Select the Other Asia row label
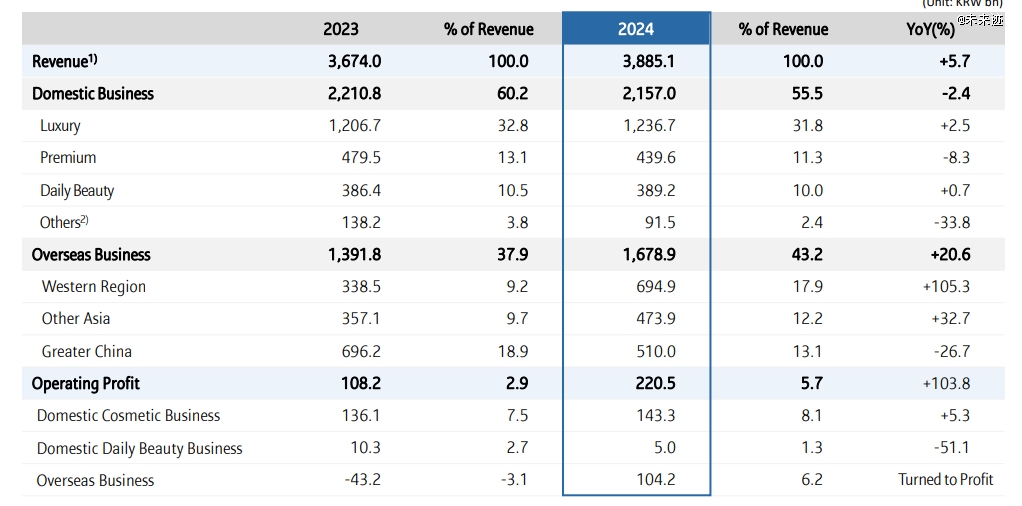The image size is (1022, 506). [x=76, y=318]
